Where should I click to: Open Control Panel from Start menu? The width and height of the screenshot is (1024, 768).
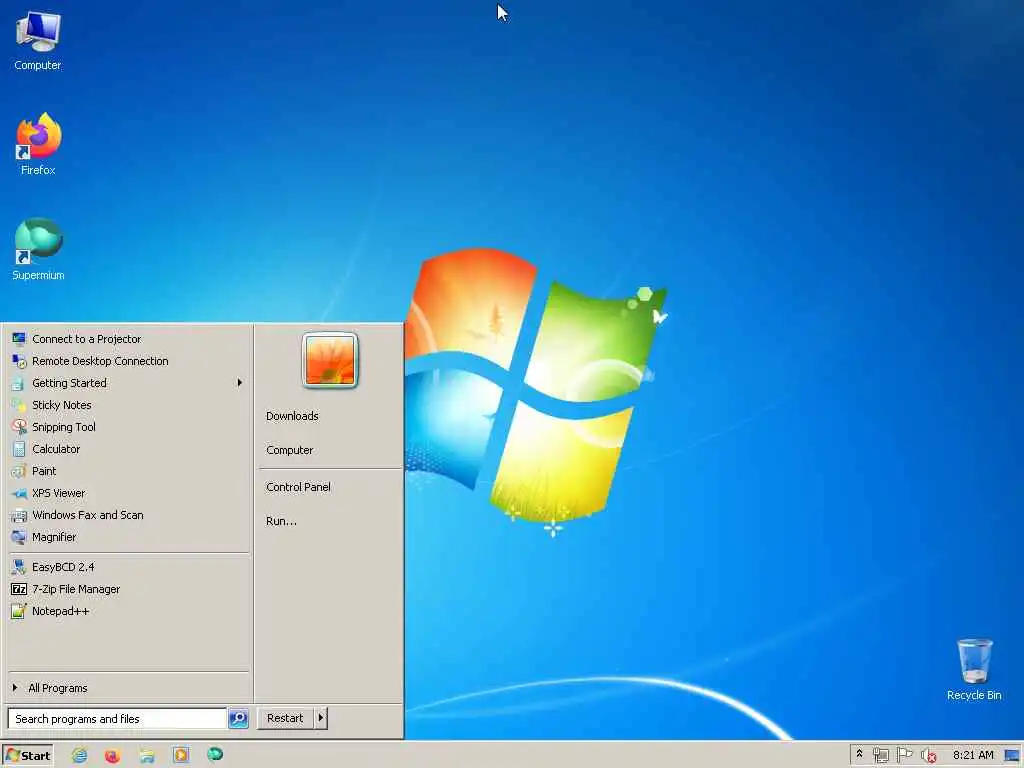pos(298,487)
